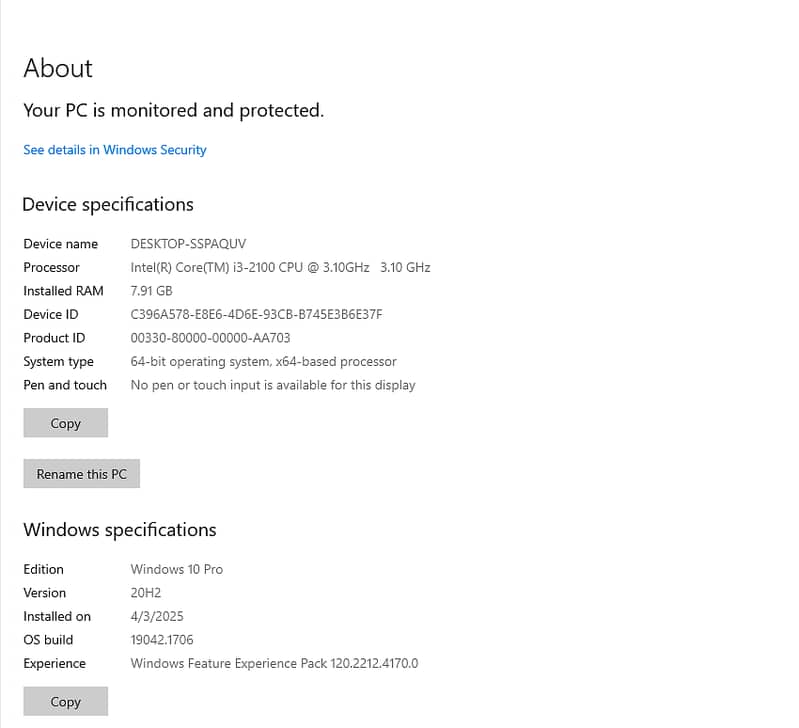799x728 pixels.
Task: Click the Pen and touch label
Action: (65, 385)
